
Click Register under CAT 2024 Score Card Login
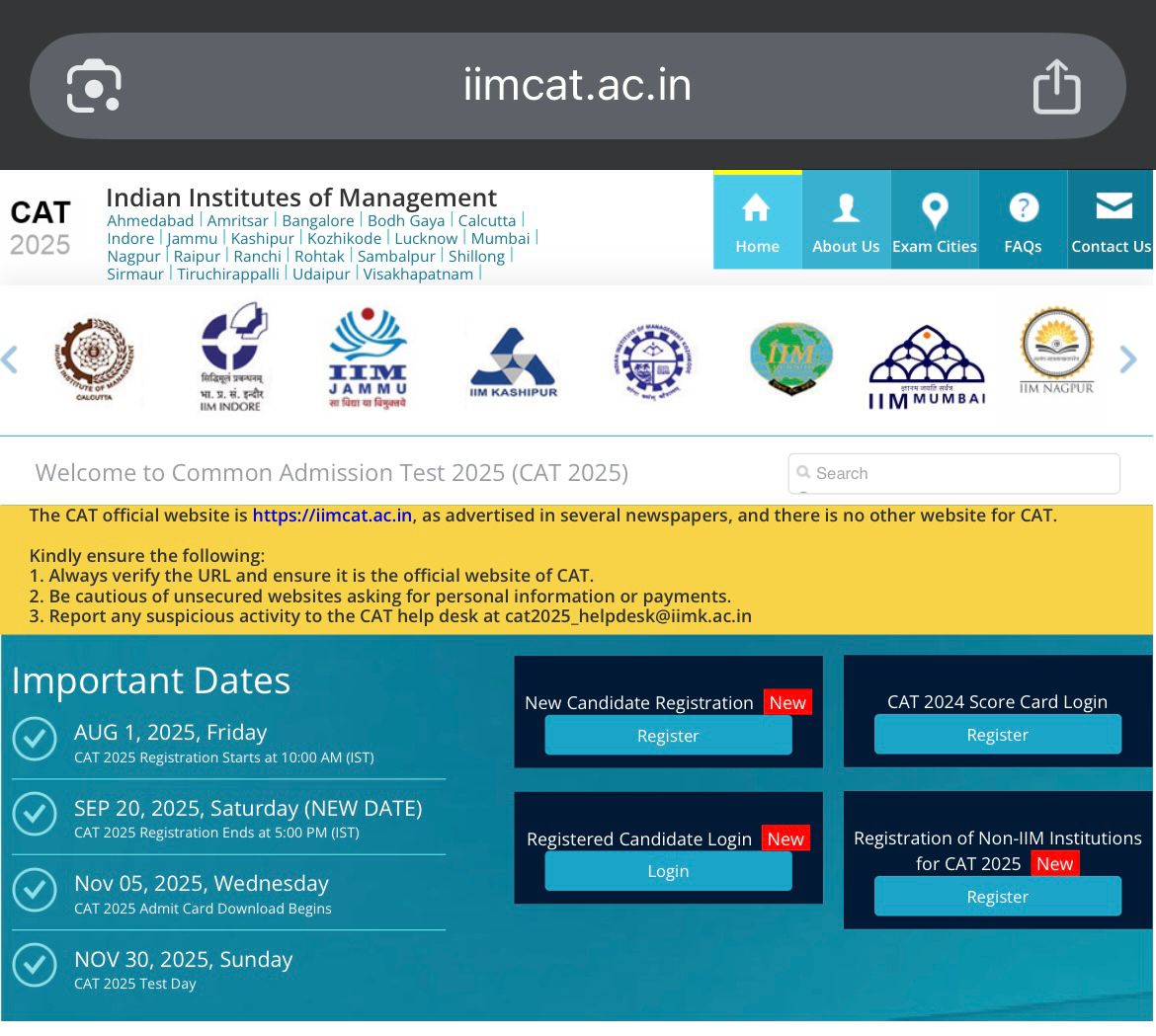tap(998, 735)
